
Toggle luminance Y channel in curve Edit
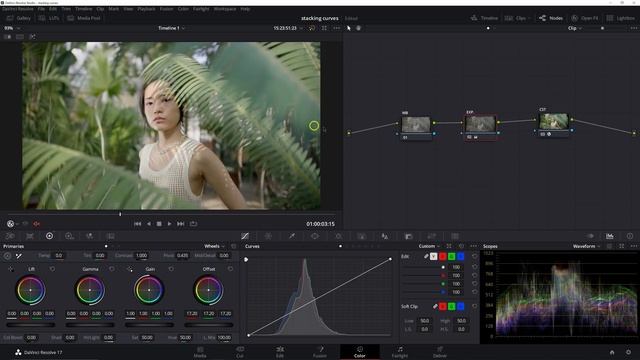(x=433, y=256)
